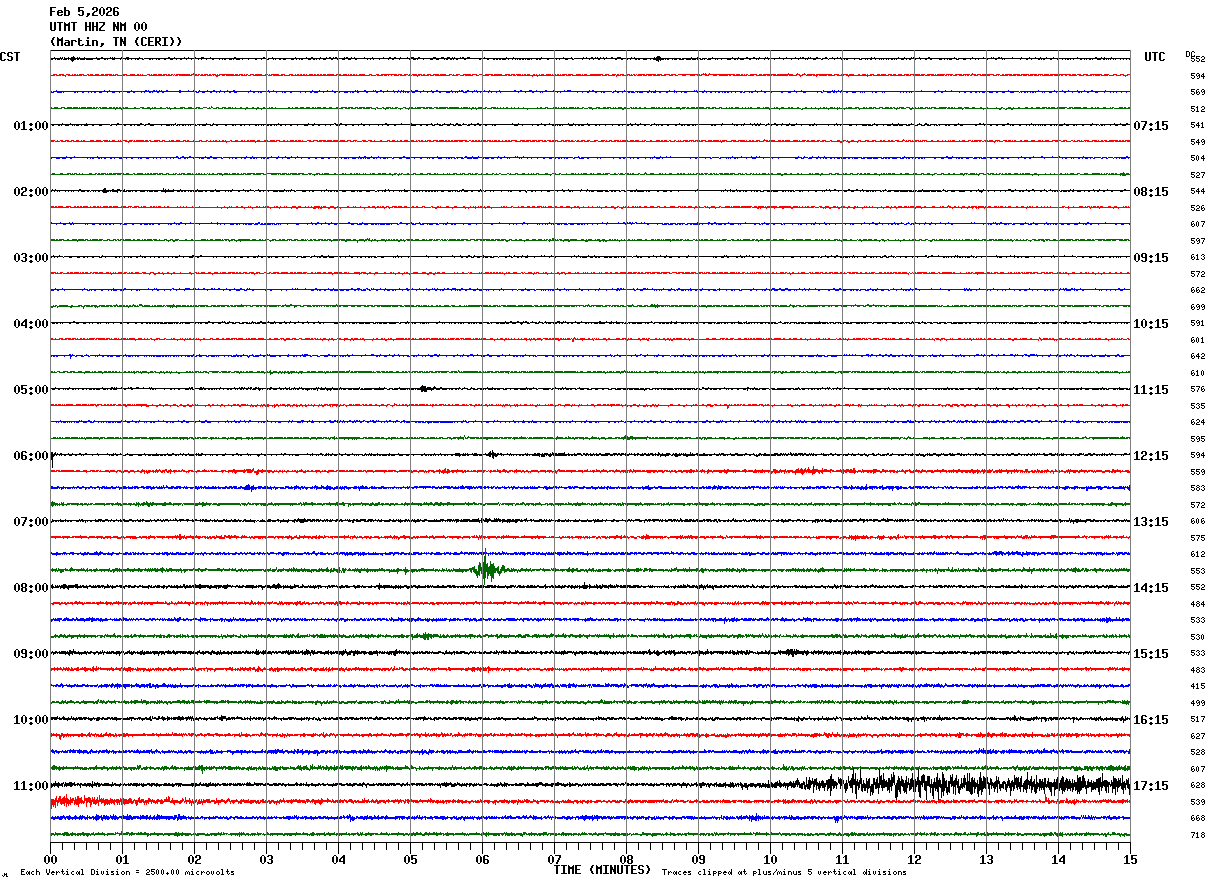The height and width of the screenshot is (886, 1210).
Task: Select the 02:00 CST row label
Action: [x=31, y=192]
